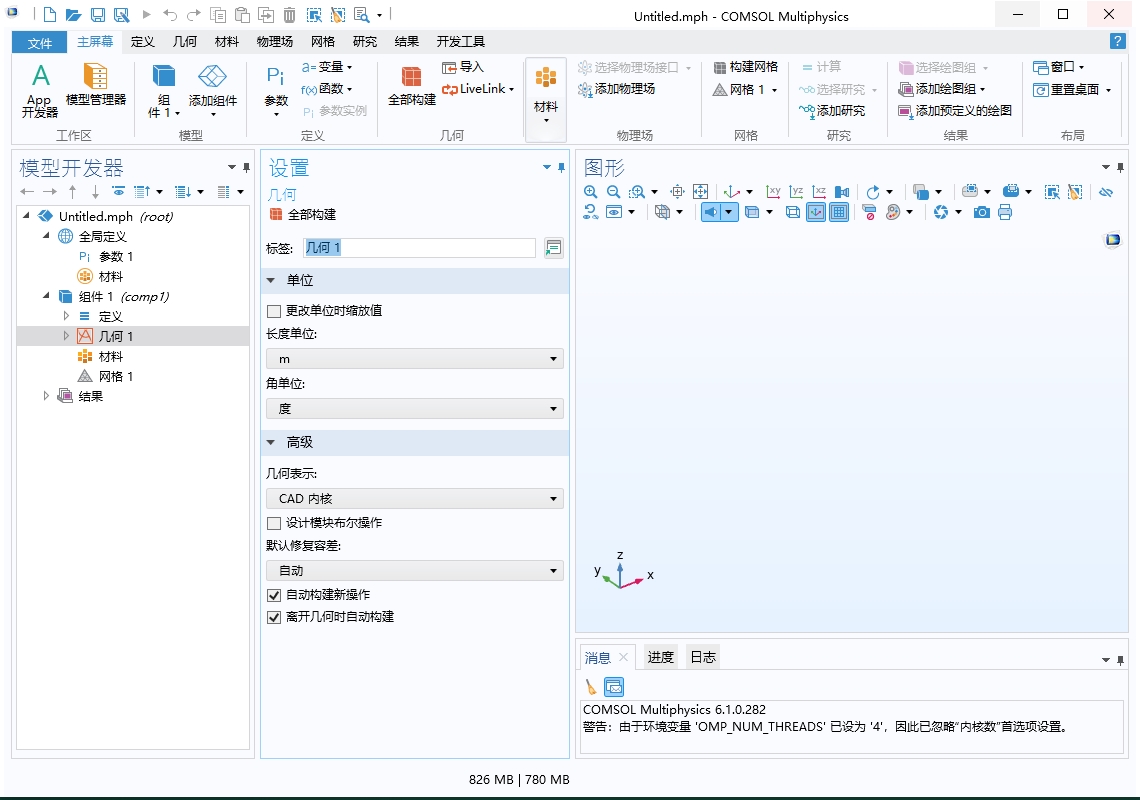Open the 长度单位 dropdown showing m
This screenshot has height=800, width=1140.
click(x=414, y=359)
